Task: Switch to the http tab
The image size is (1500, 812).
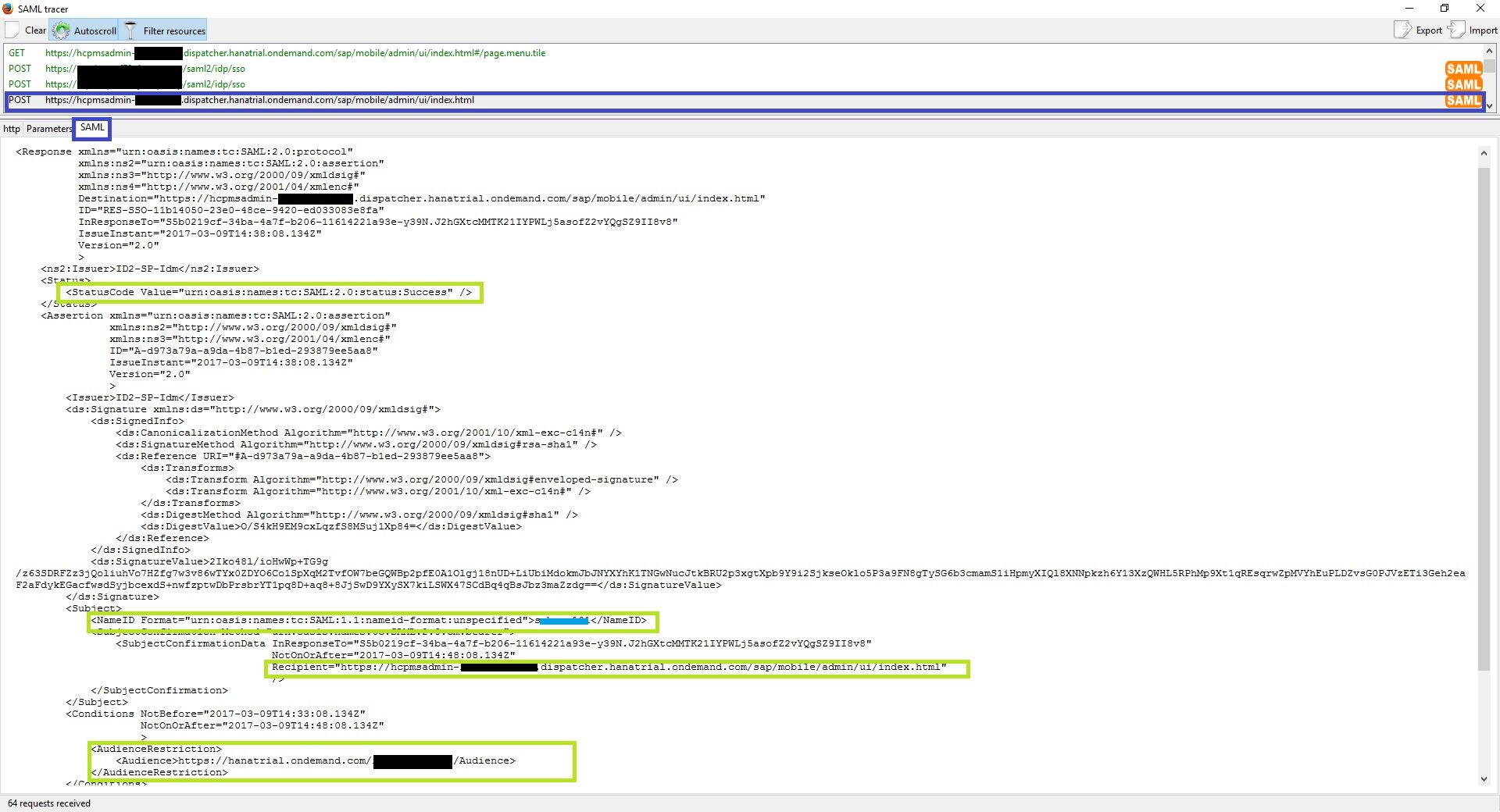Action: 12,129
